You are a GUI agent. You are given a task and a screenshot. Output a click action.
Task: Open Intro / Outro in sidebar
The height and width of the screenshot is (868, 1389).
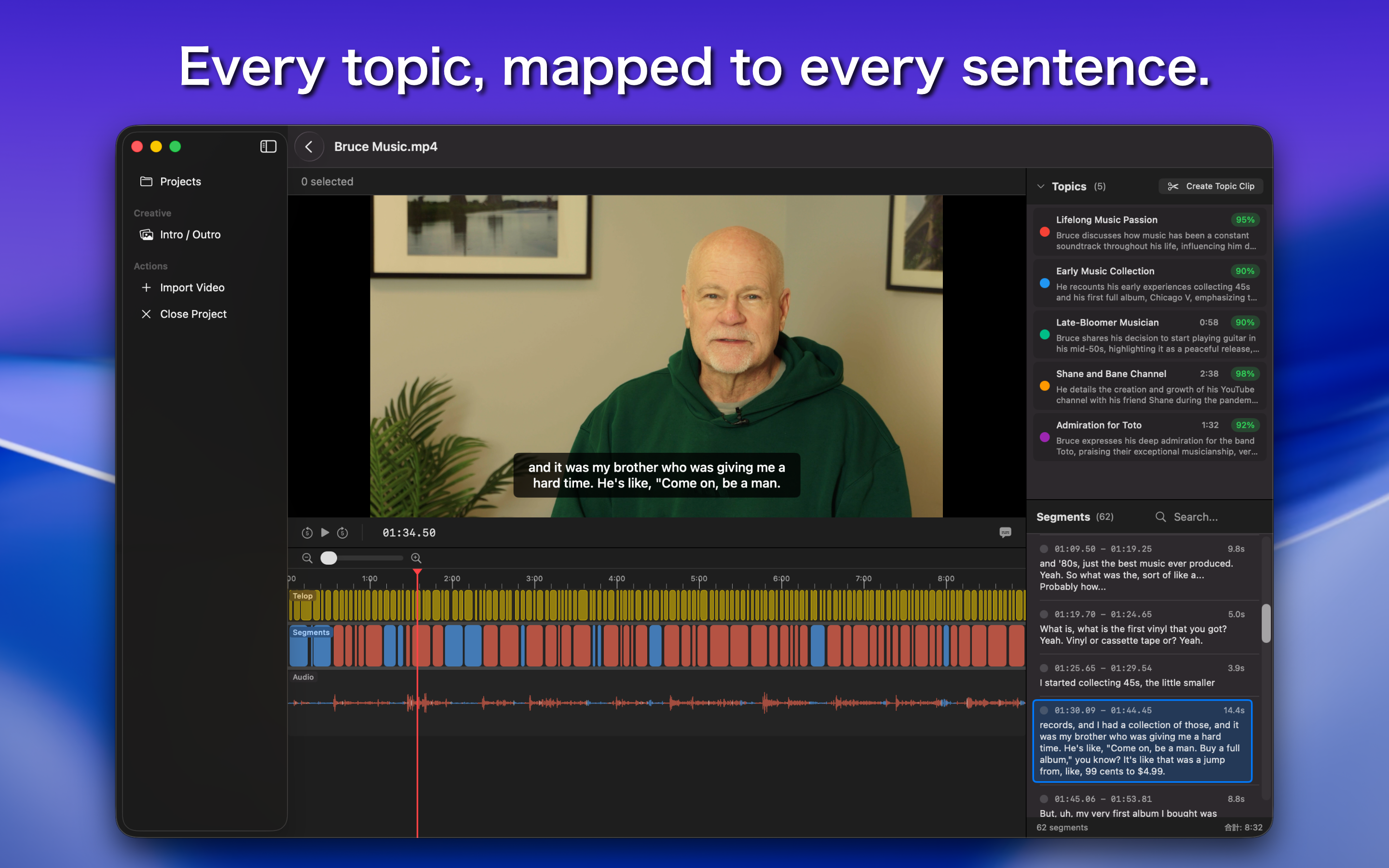coord(190,234)
